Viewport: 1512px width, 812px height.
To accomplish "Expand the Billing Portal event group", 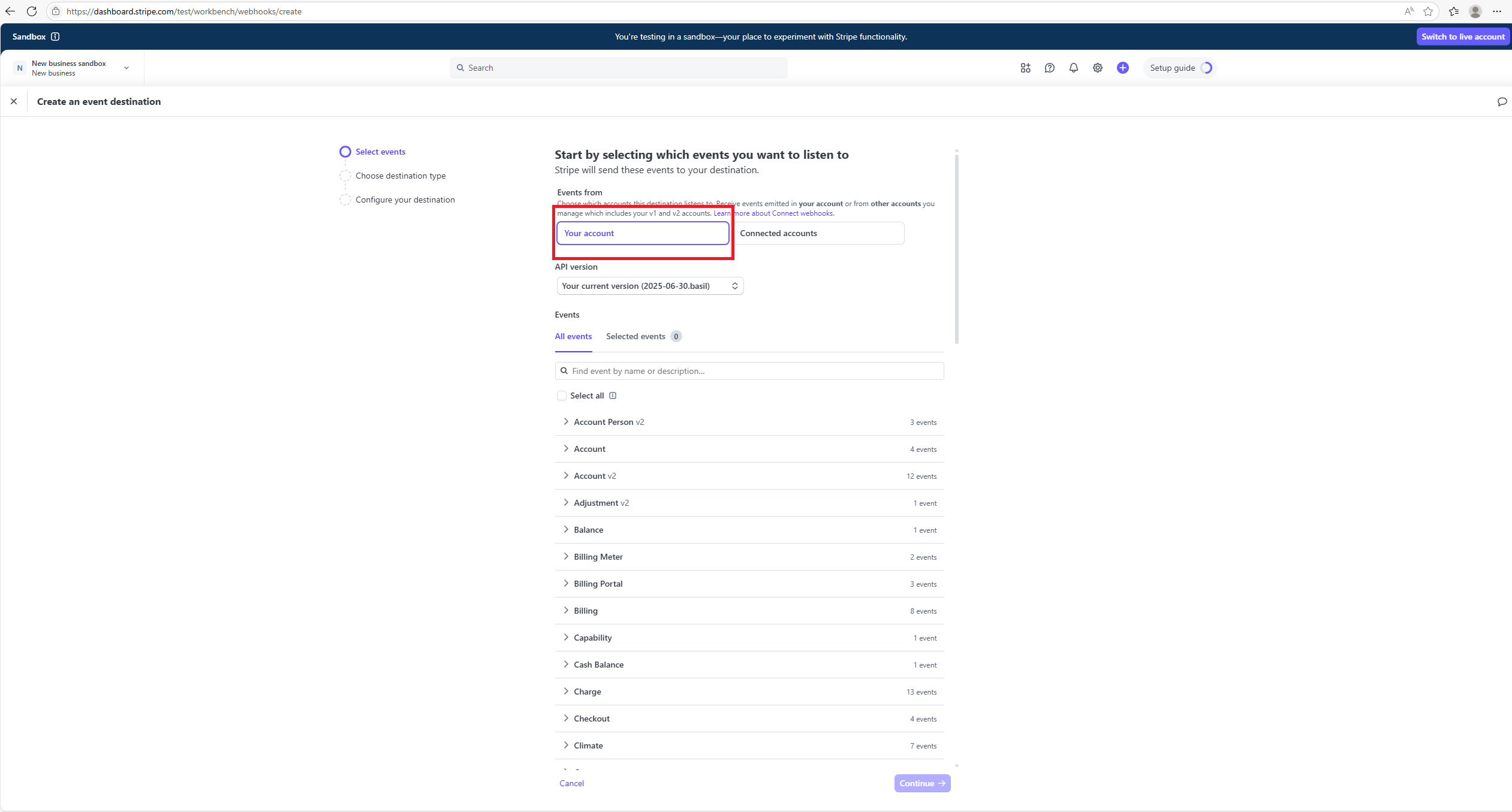I will (x=749, y=584).
